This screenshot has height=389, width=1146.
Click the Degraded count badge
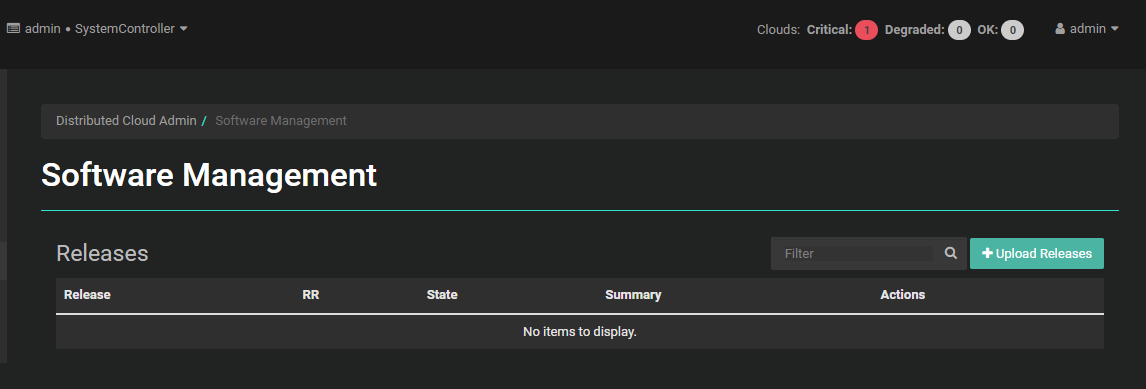pyautogui.click(x=959, y=30)
